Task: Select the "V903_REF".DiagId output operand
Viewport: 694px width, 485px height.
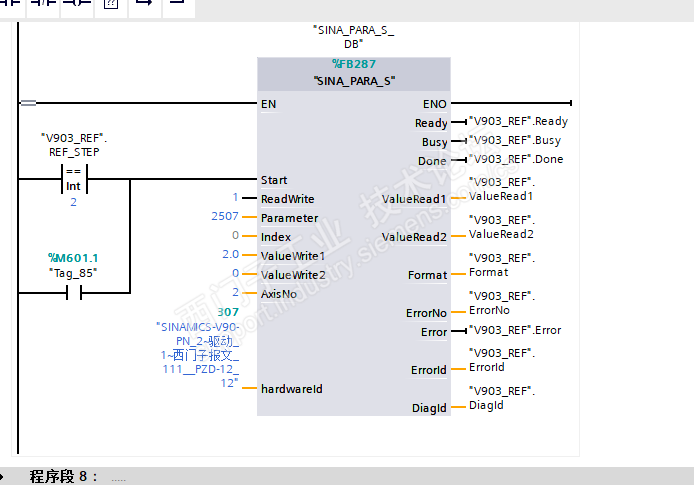Action: click(502, 399)
